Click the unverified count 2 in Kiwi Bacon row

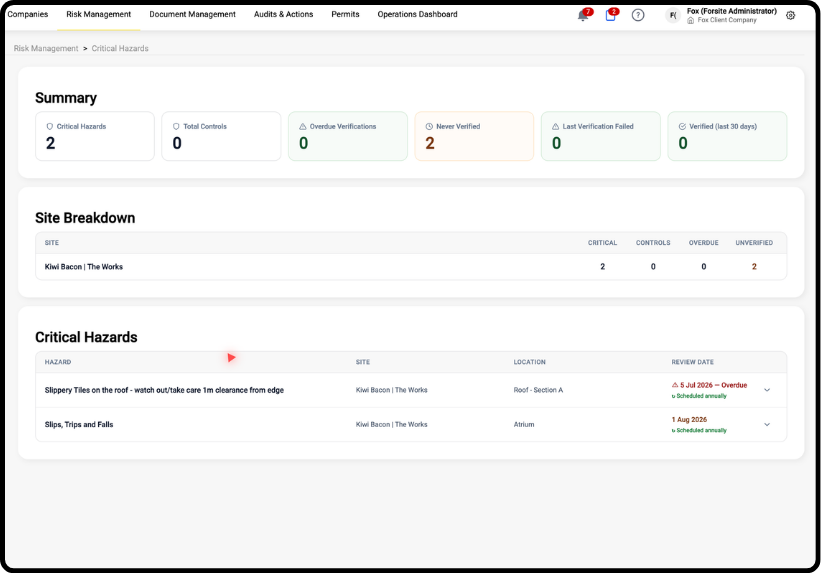click(754, 267)
